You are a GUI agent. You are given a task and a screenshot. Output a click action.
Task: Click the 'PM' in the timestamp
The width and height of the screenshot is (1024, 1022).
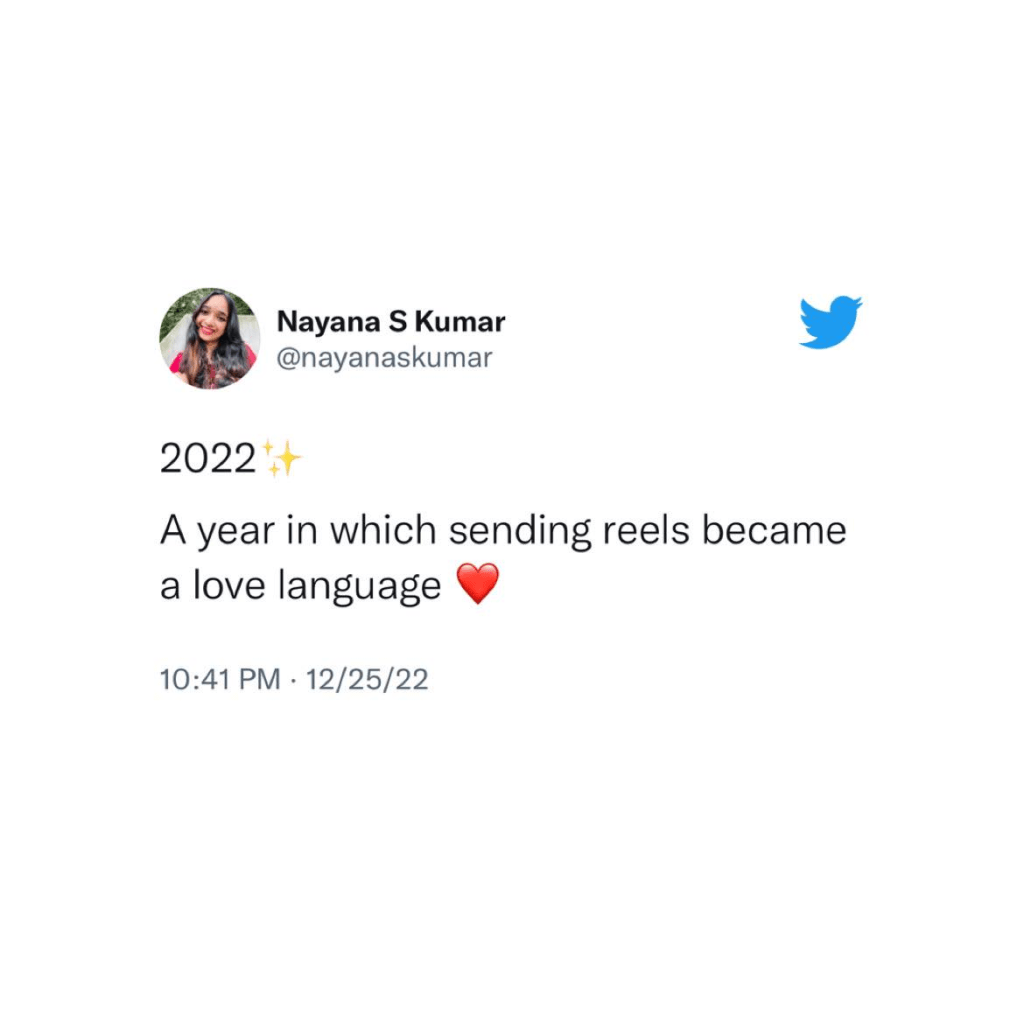(x=260, y=679)
